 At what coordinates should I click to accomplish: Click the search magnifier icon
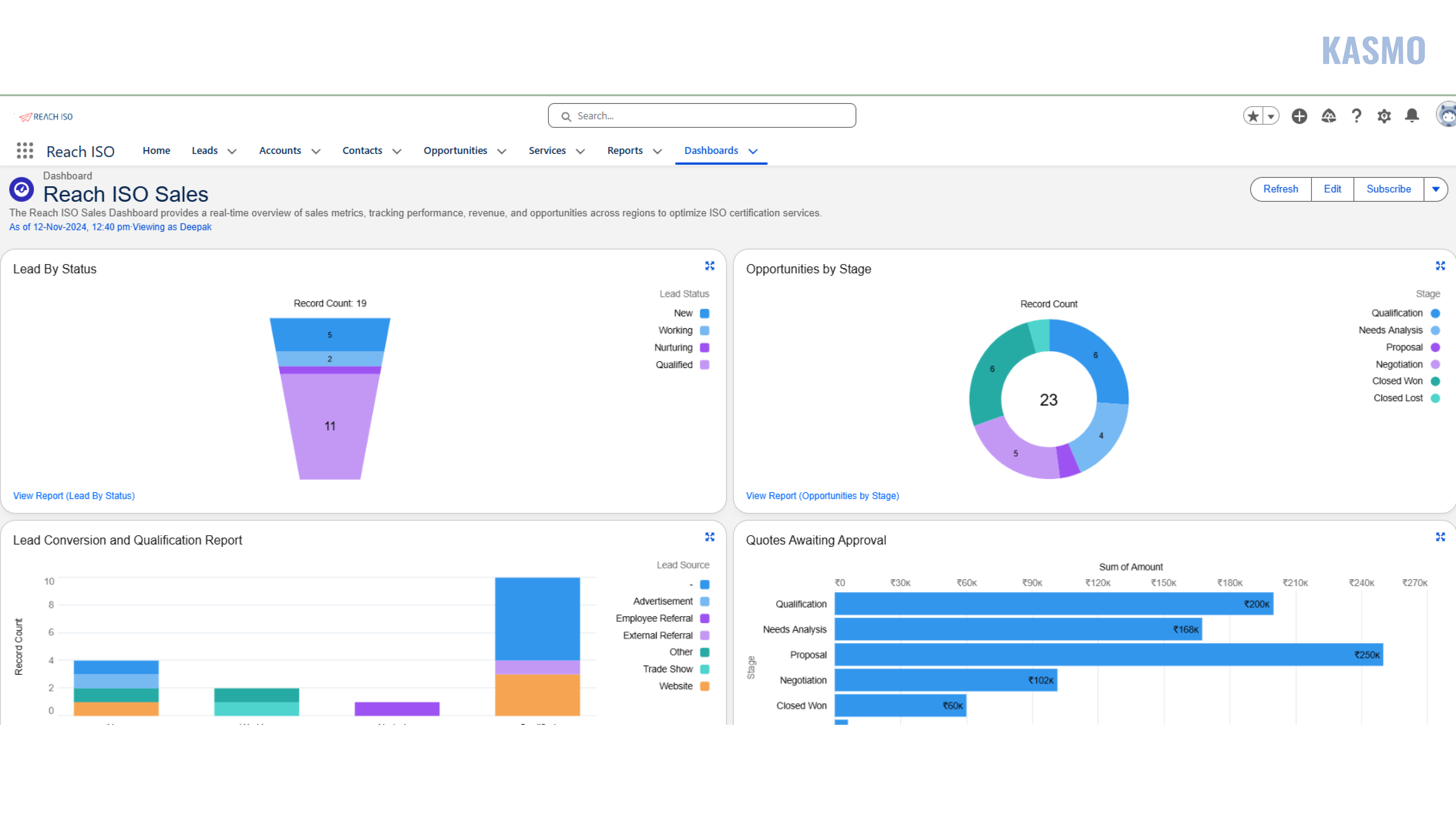(566, 117)
